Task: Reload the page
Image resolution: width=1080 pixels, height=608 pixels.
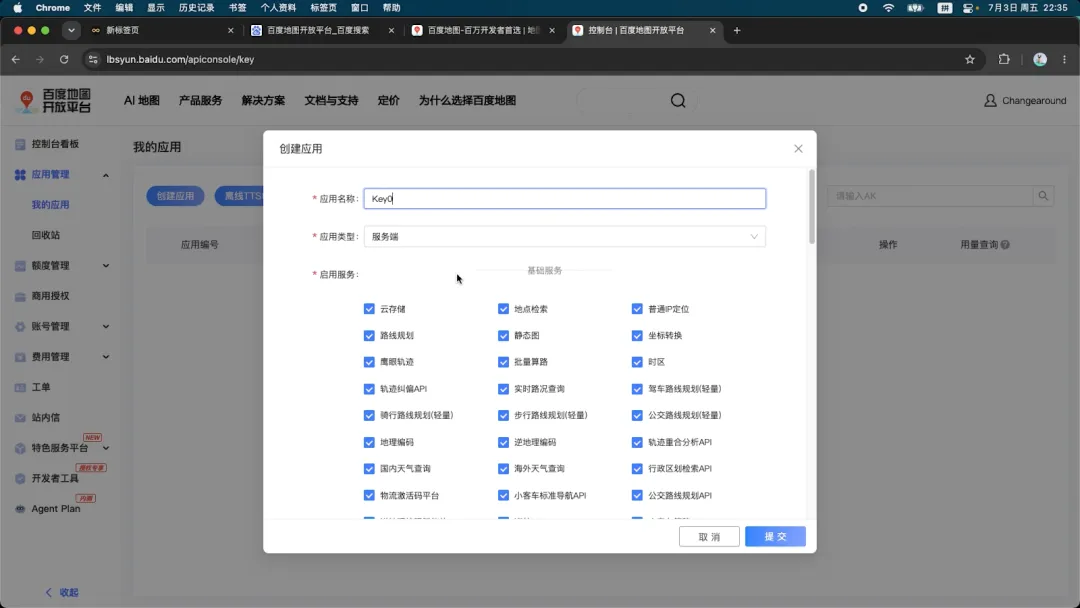Action: tap(64, 59)
